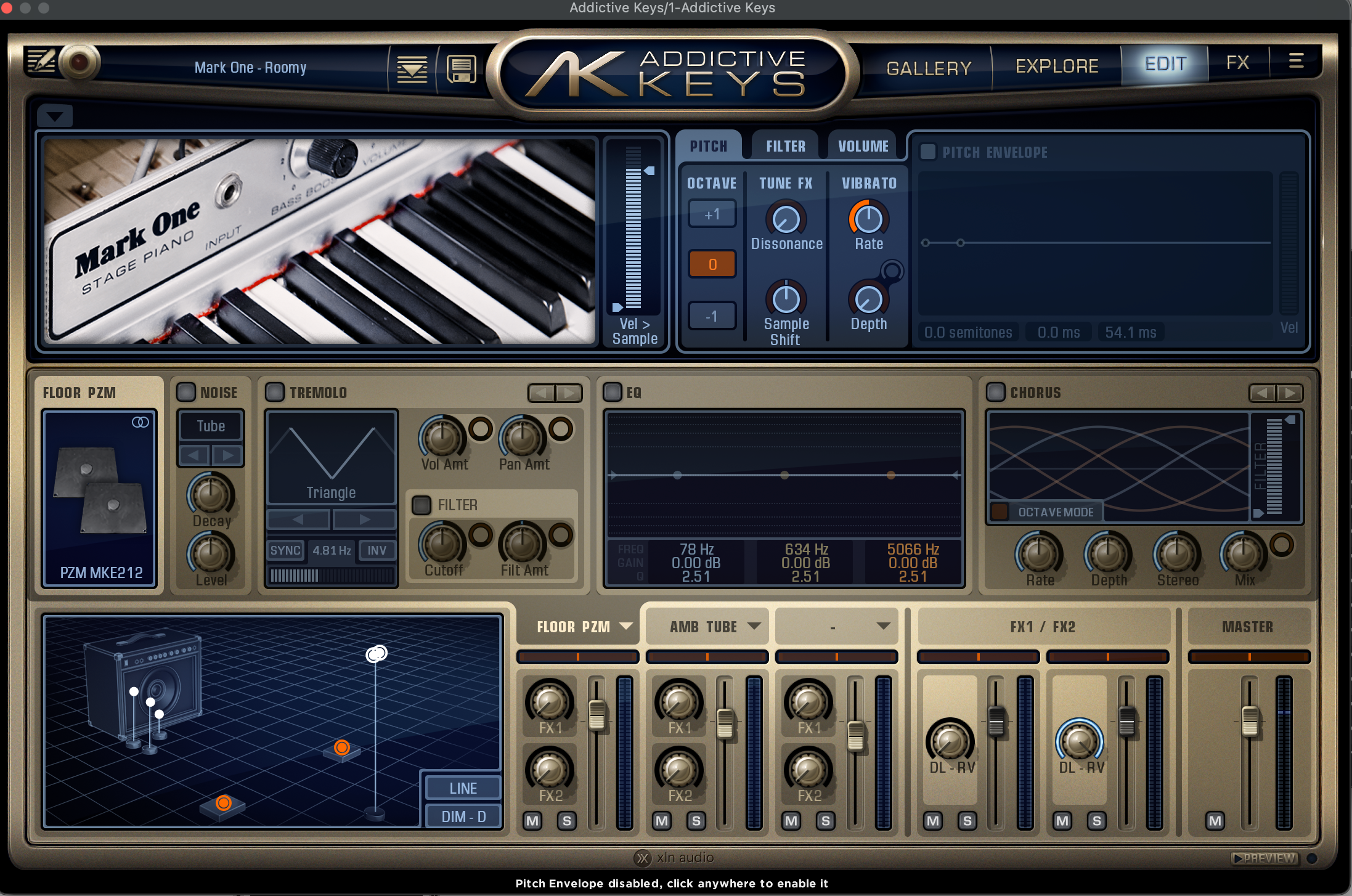
Task: Select previous noise type arrow
Action: pyautogui.click(x=195, y=455)
